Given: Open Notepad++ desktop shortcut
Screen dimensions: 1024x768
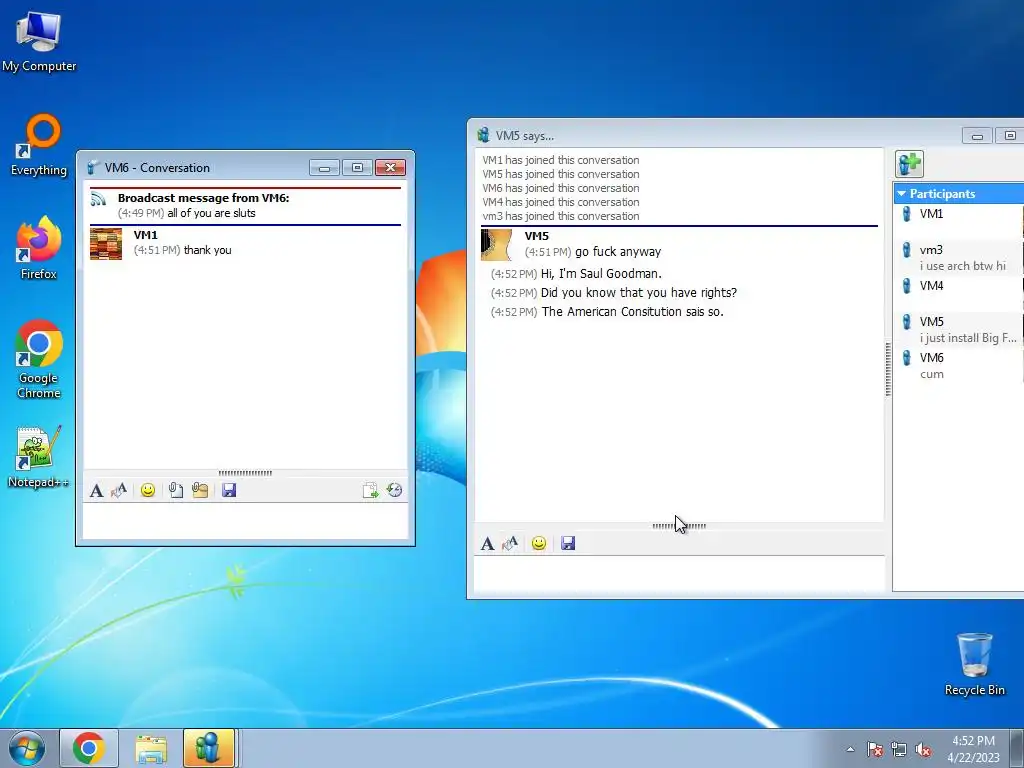Looking at the screenshot, I should point(38,457).
